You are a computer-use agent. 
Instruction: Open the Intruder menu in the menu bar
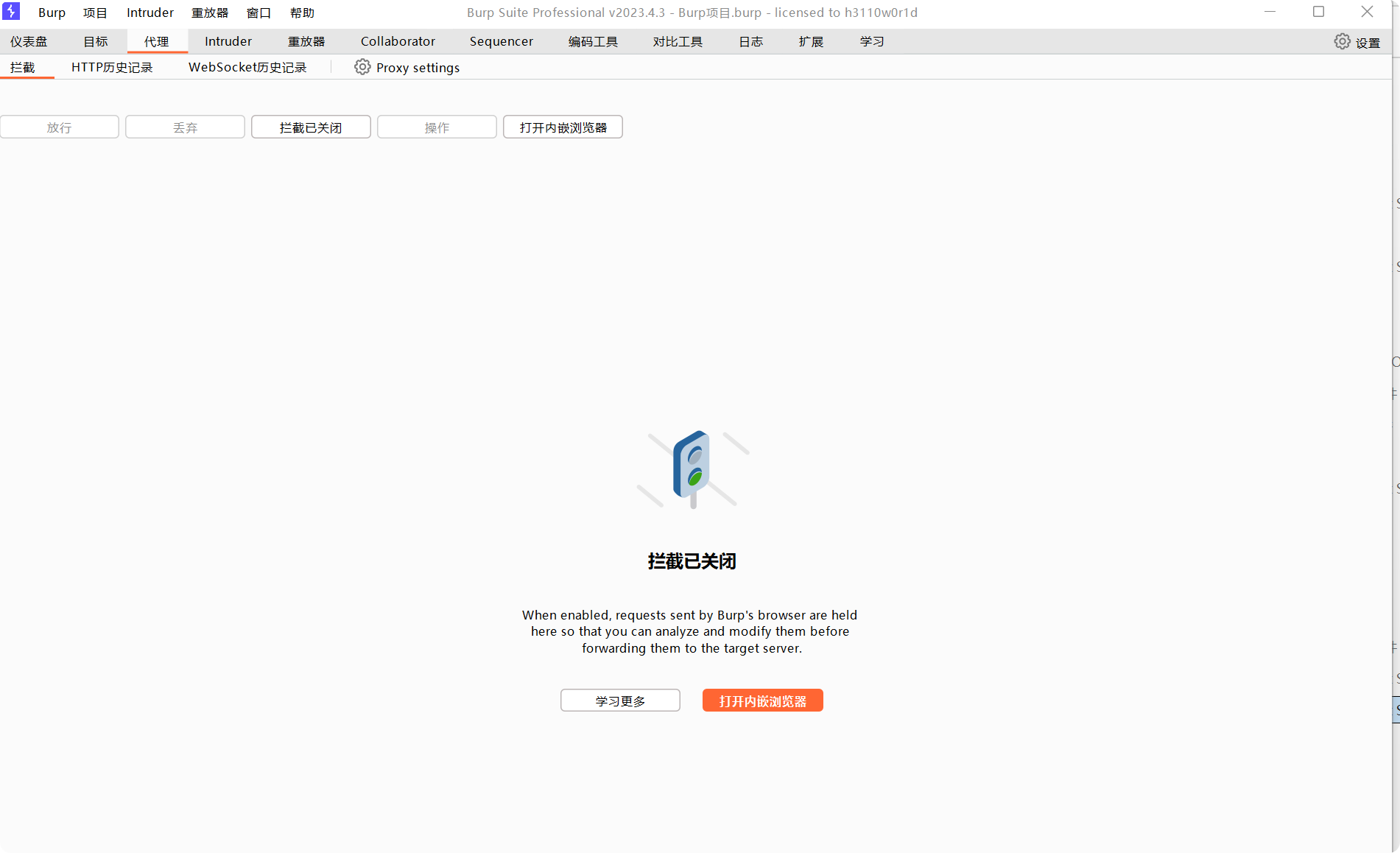pyautogui.click(x=150, y=13)
